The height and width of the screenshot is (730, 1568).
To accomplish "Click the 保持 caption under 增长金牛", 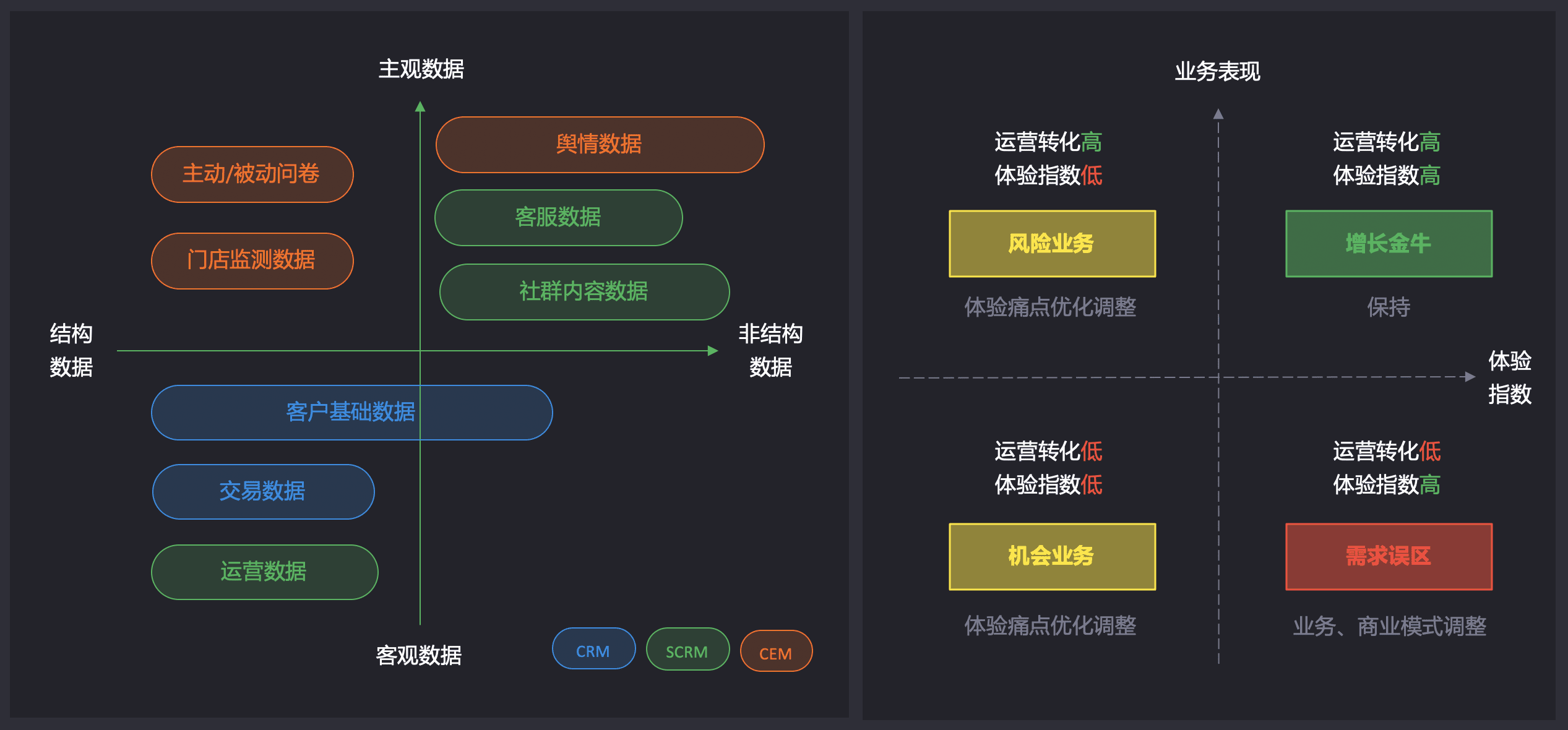I will 1389,307.
